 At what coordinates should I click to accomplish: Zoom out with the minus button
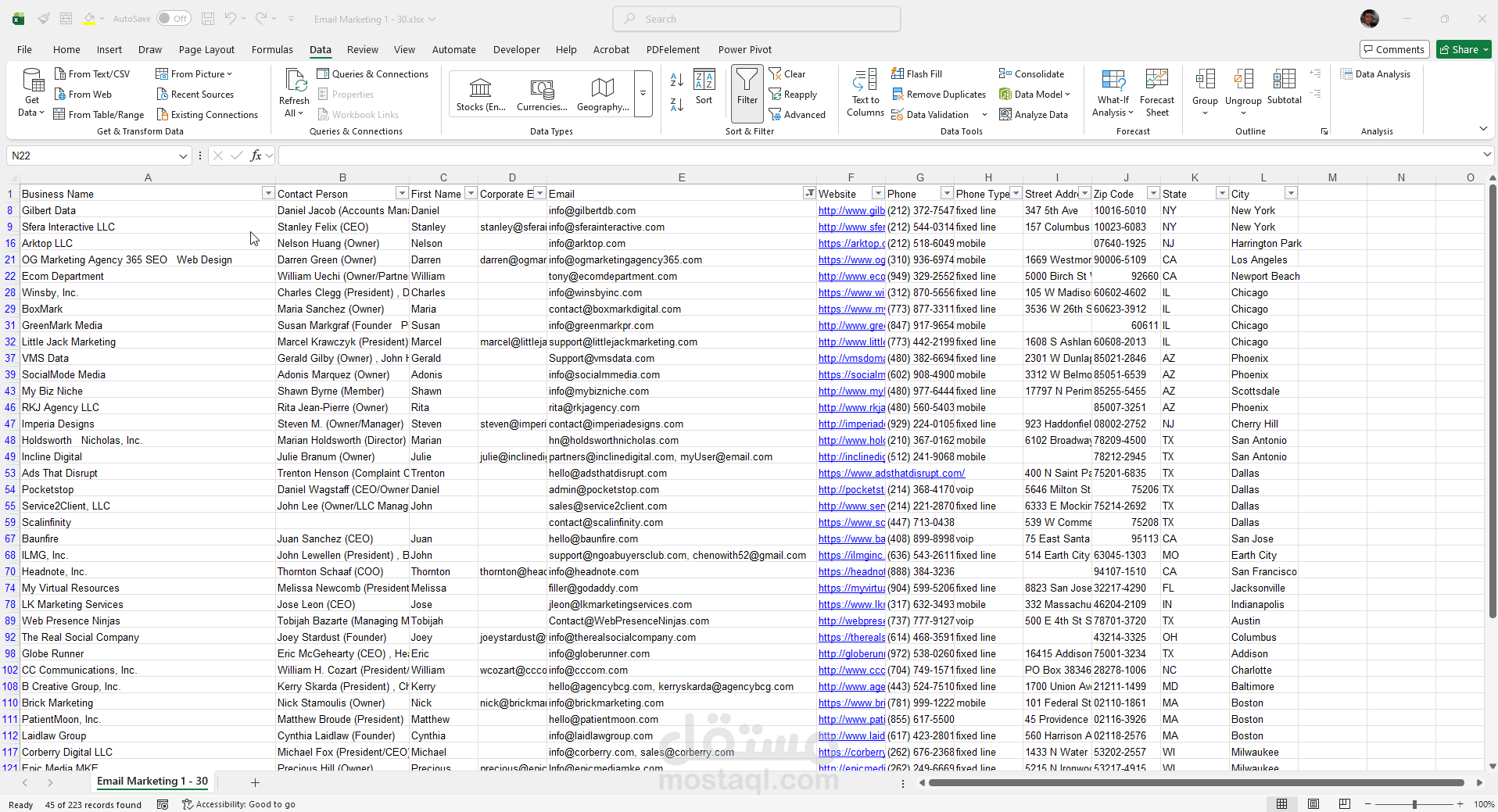pyautogui.click(x=1368, y=804)
